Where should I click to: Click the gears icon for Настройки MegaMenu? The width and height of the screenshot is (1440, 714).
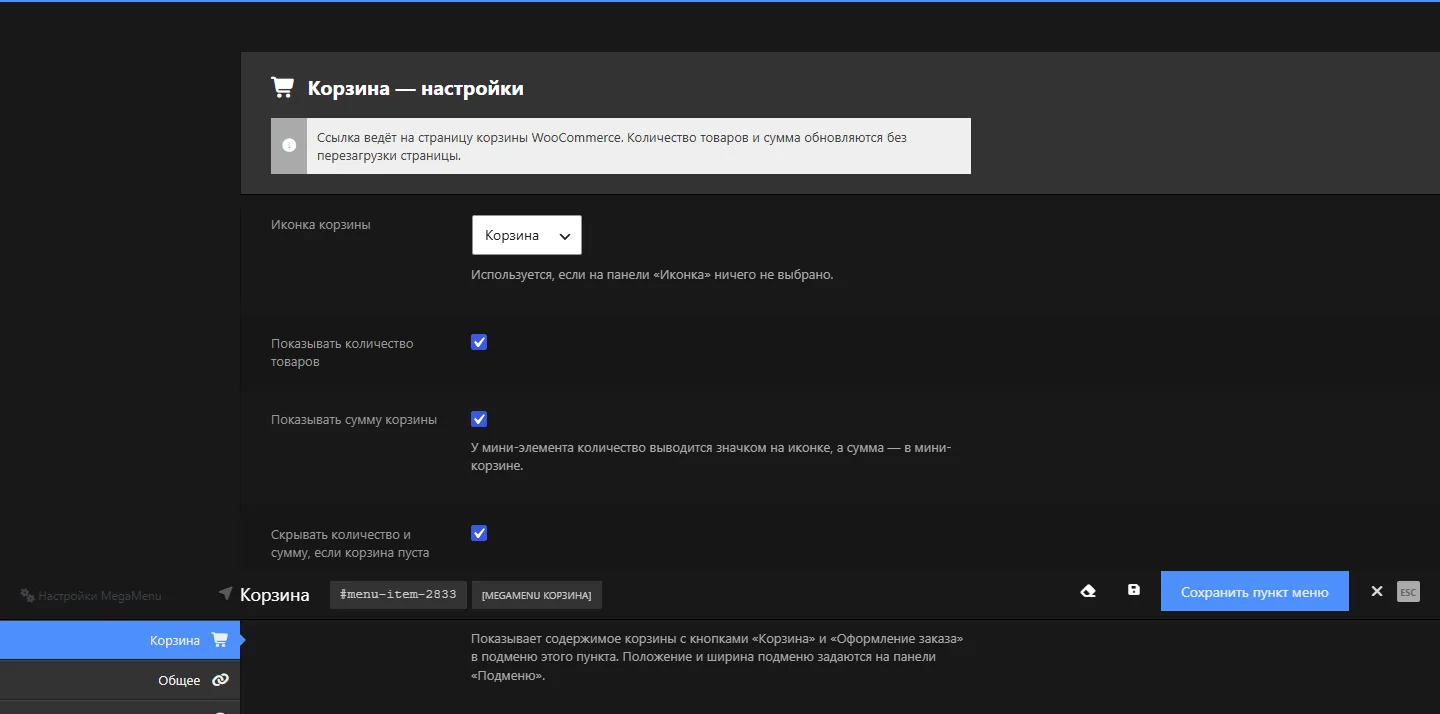coord(27,595)
